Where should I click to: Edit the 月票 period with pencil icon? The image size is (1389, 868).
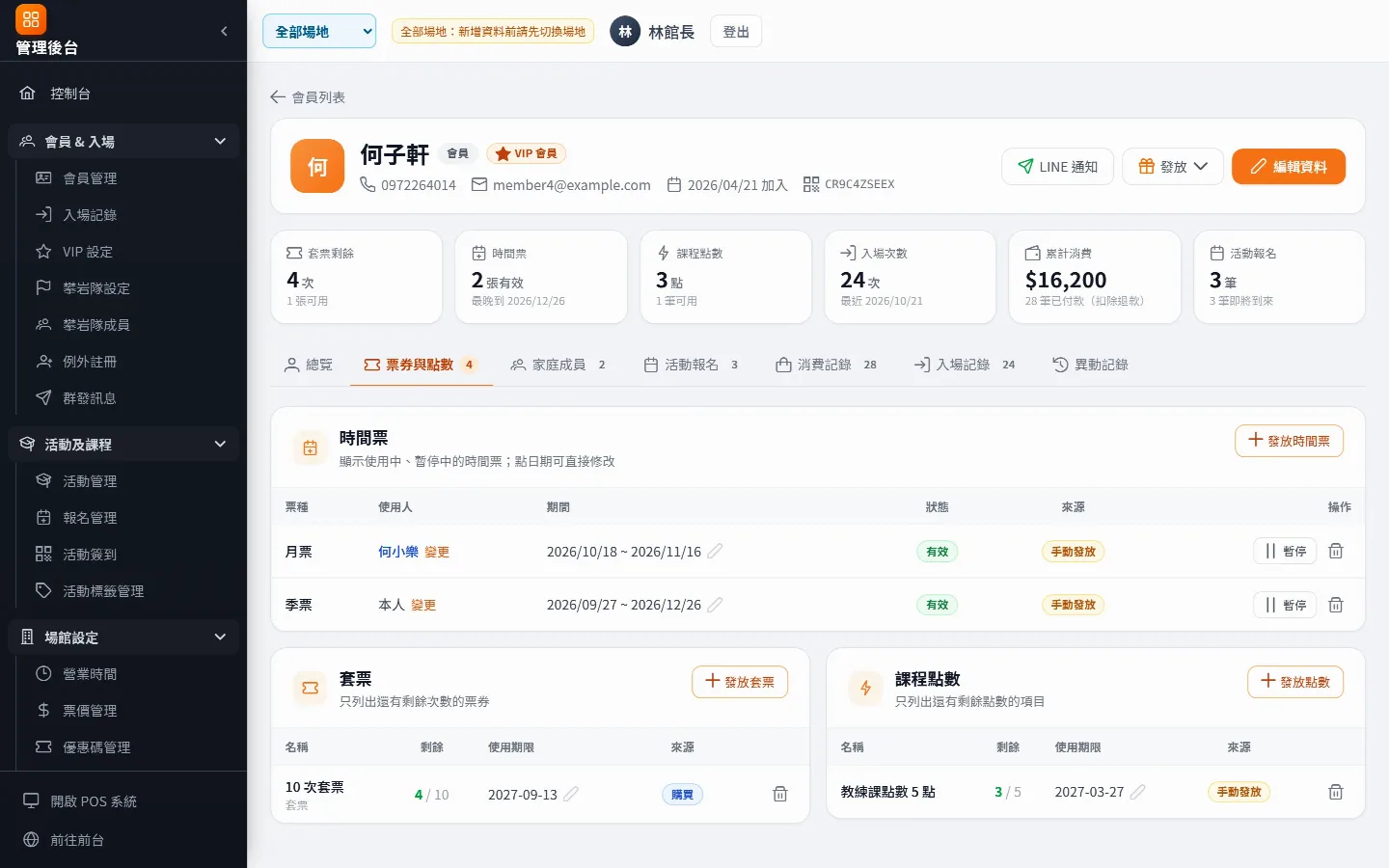715,551
